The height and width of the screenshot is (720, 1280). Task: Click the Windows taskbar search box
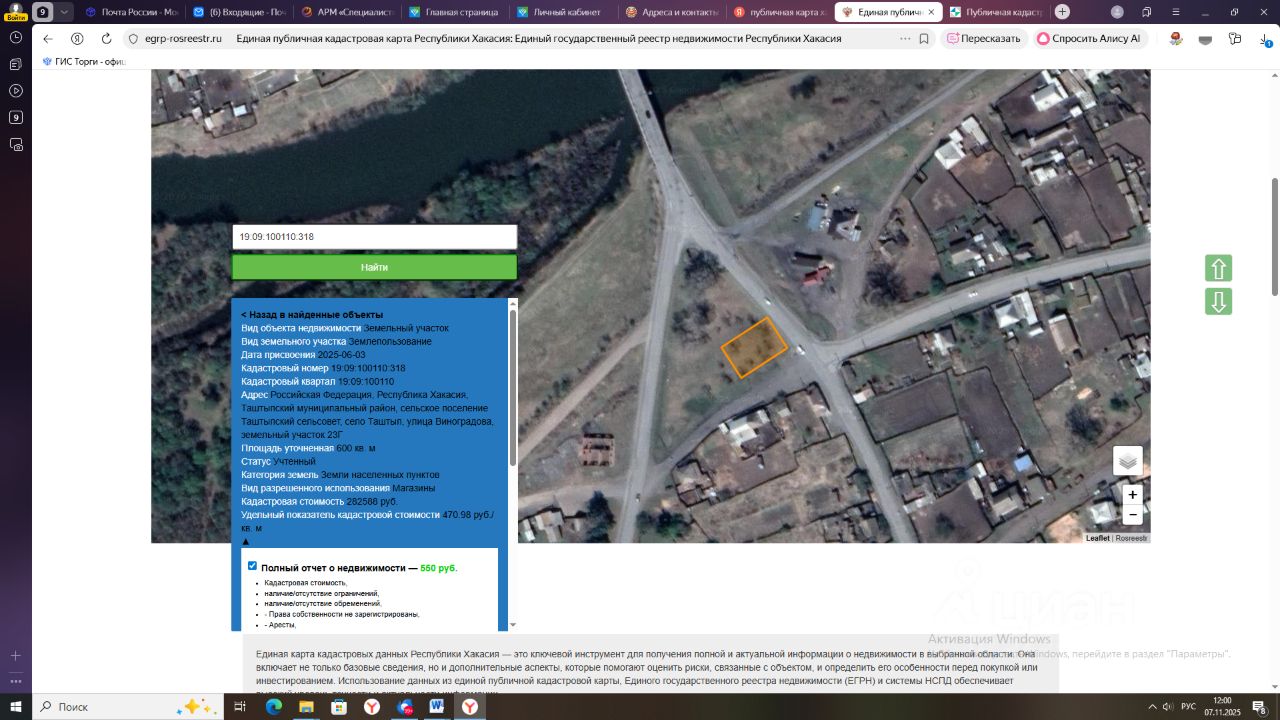point(124,707)
